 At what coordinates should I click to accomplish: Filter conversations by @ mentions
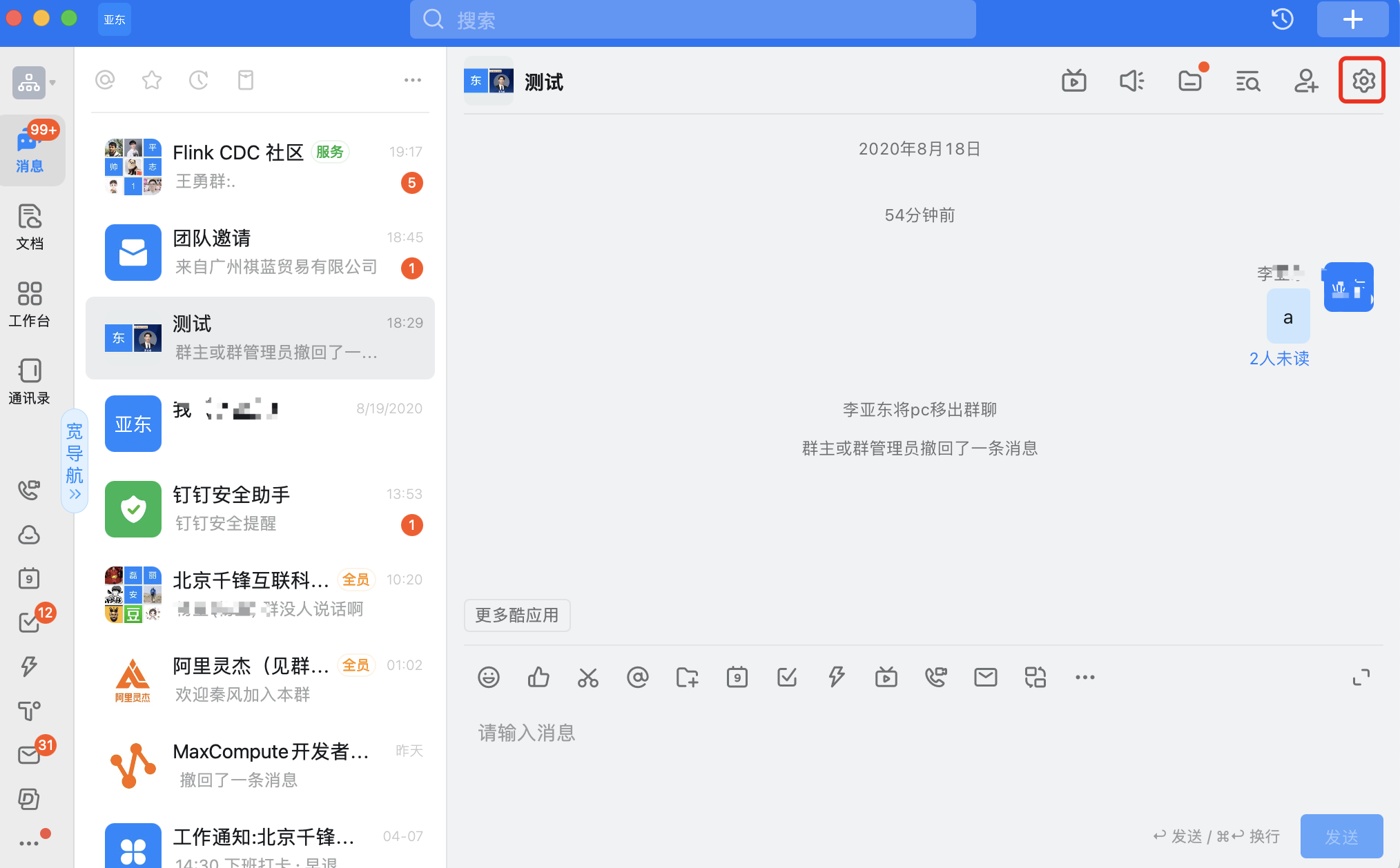pyautogui.click(x=105, y=80)
